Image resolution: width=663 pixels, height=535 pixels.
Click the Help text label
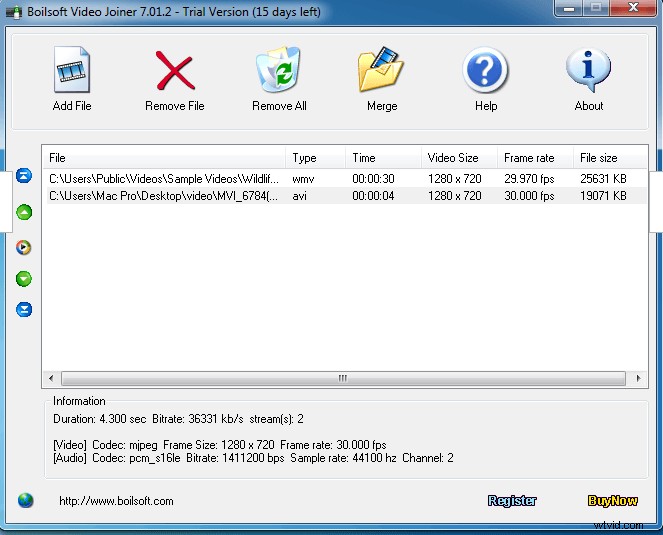click(486, 106)
